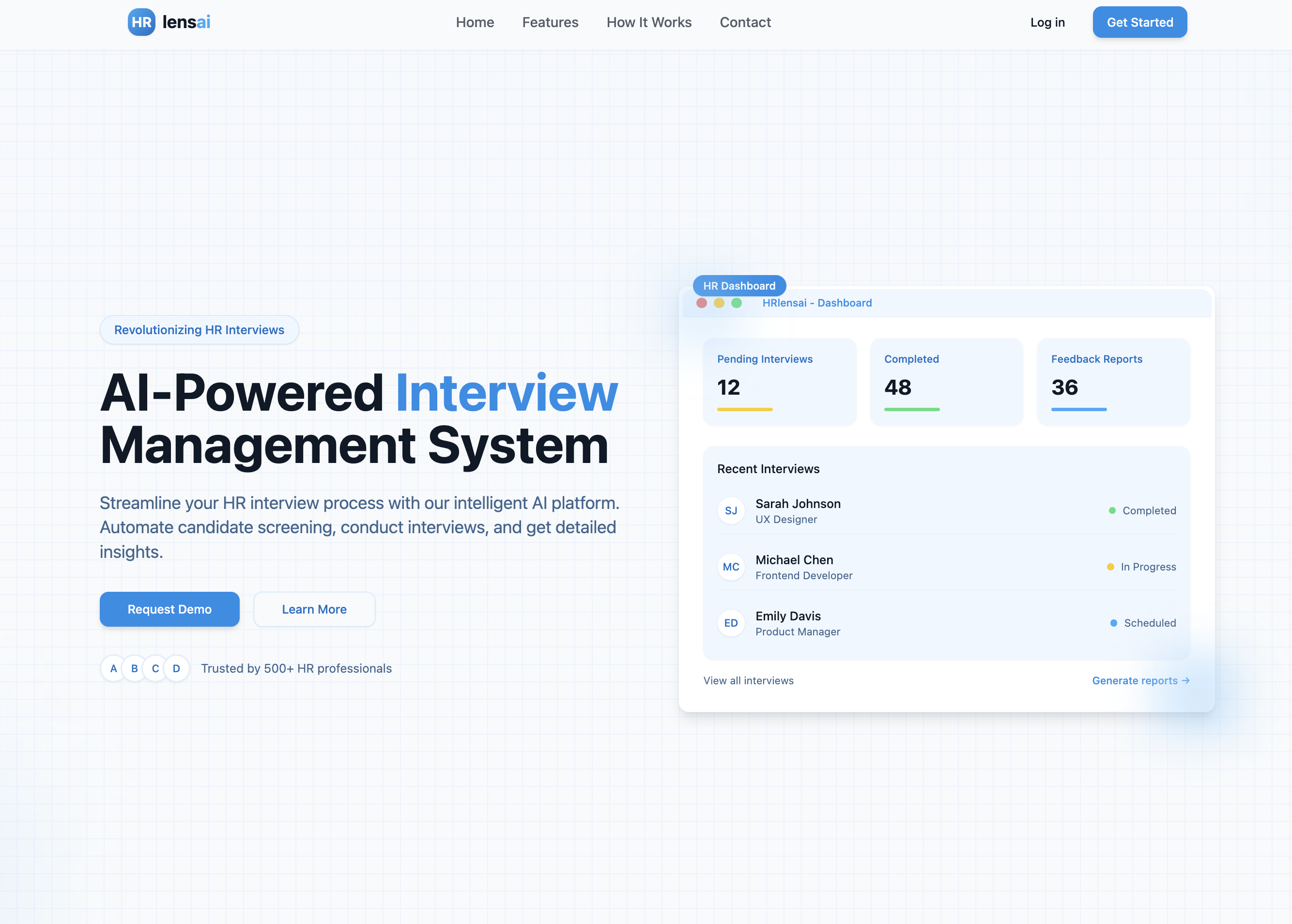
Task: Click yellow bar under Pending Interviews
Action: [x=745, y=409]
